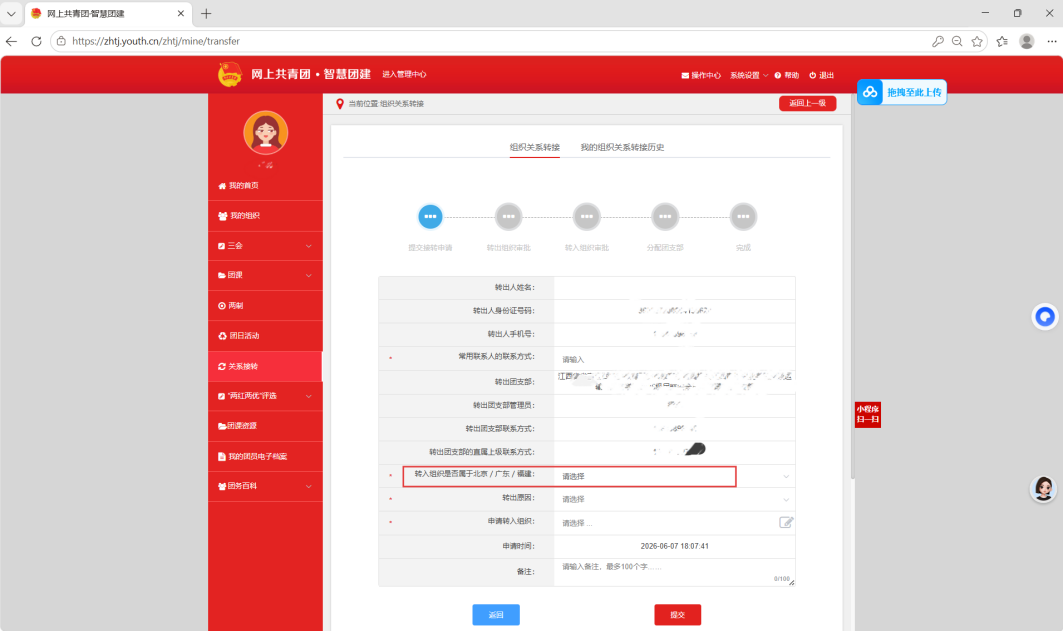This screenshot has width=1063, height=631.
Task: Switch to the 组织关系转接 tab
Action: [535, 147]
